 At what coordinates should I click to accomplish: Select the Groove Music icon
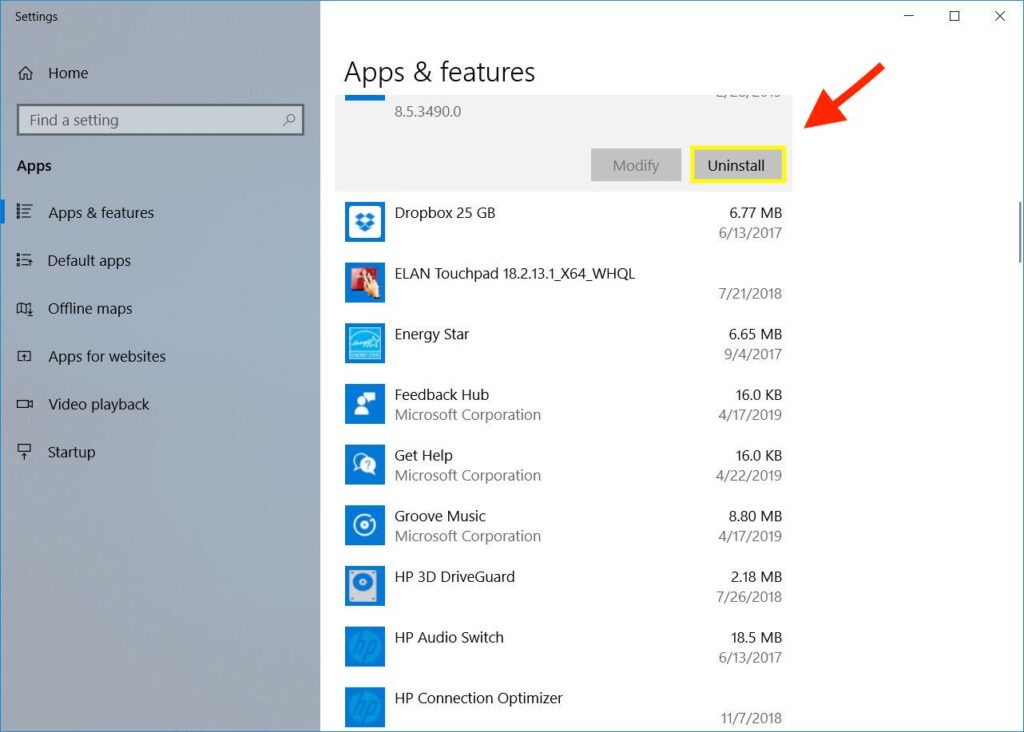(x=365, y=525)
